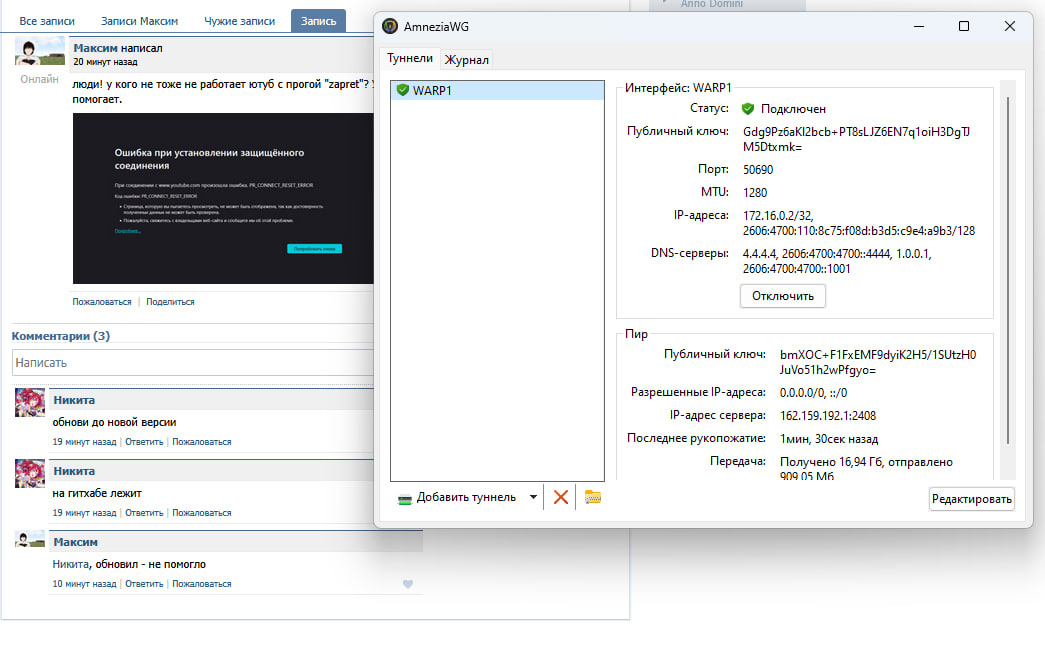Click the server IP 162.159.192.1:2408
1045x658 pixels.
[828, 416]
